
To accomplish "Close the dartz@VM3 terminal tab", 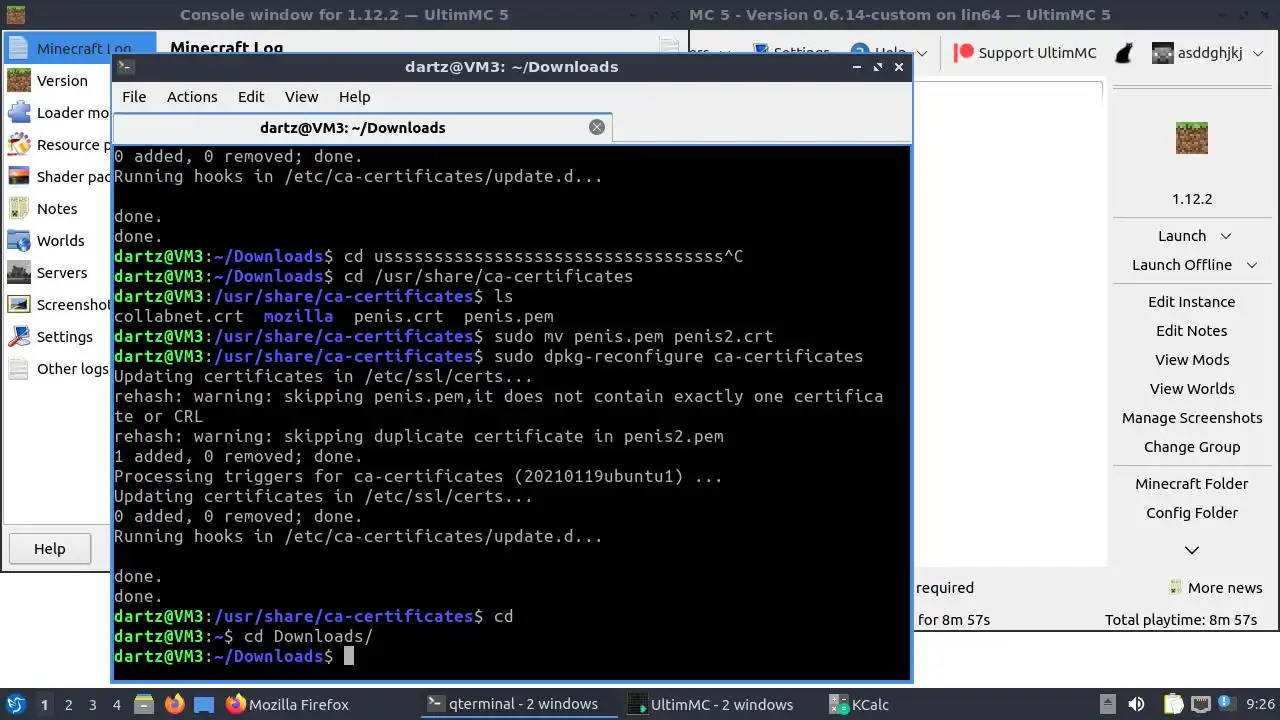I will [x=597, y=127].
